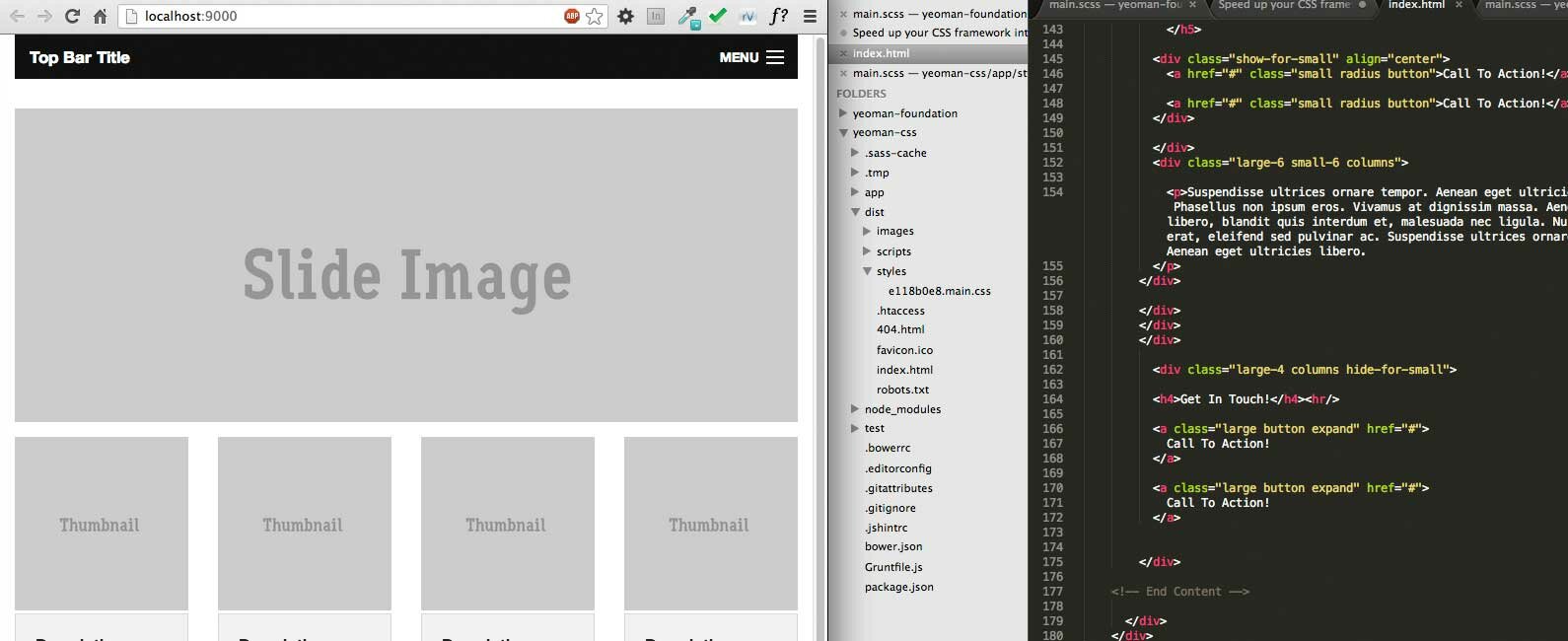The width and height of the screenshot is (1568, 641).
Task: Click the Top Bar Title link
Action: click(80, 57)
